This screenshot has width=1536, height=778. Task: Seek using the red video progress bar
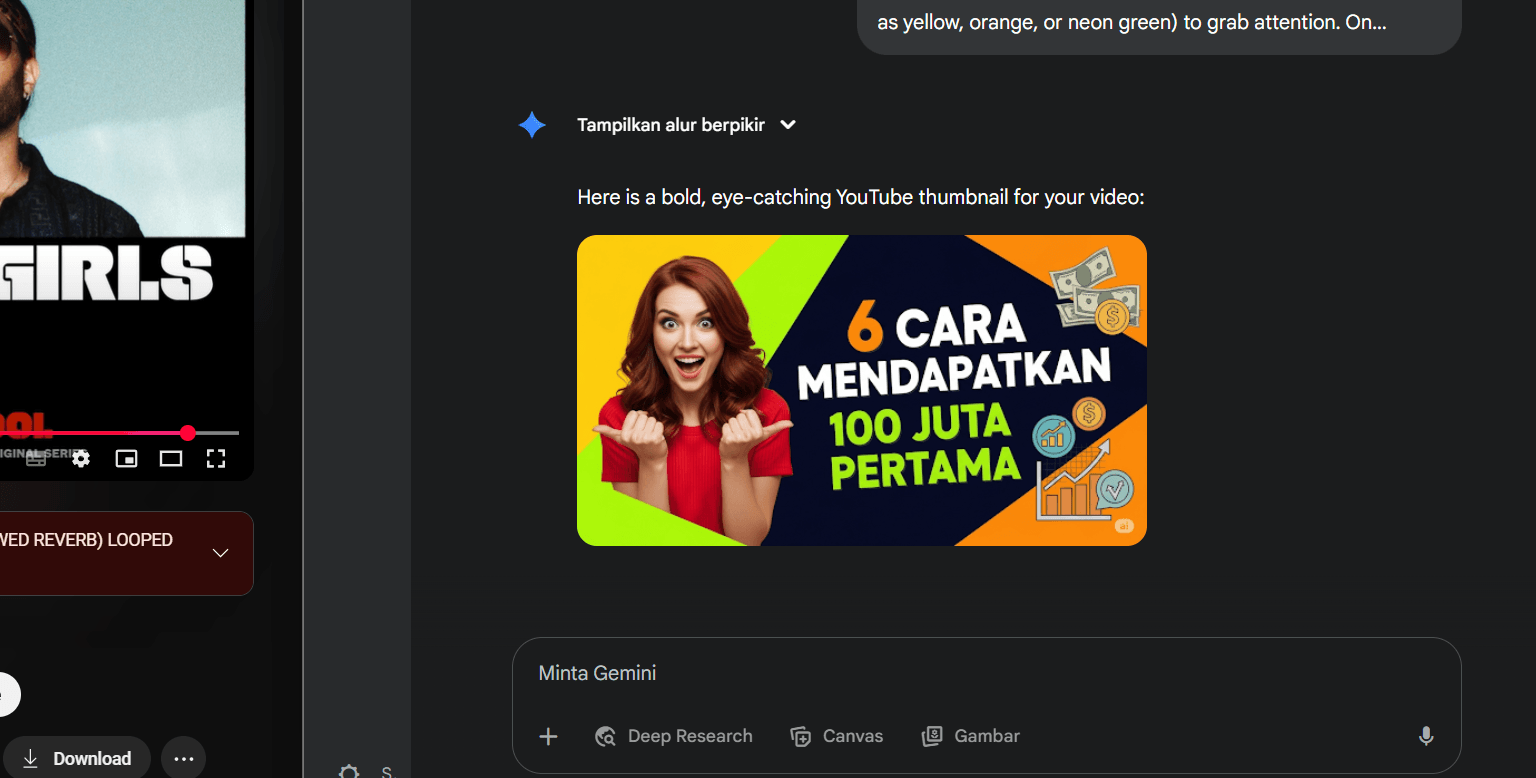point(119,433)
